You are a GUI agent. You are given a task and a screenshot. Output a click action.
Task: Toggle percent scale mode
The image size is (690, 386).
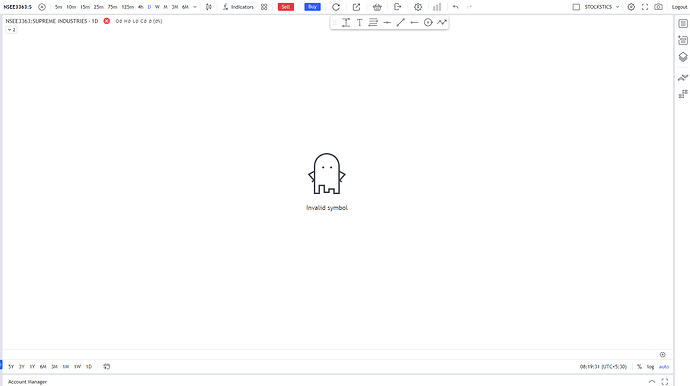click(x=639, y=367)
